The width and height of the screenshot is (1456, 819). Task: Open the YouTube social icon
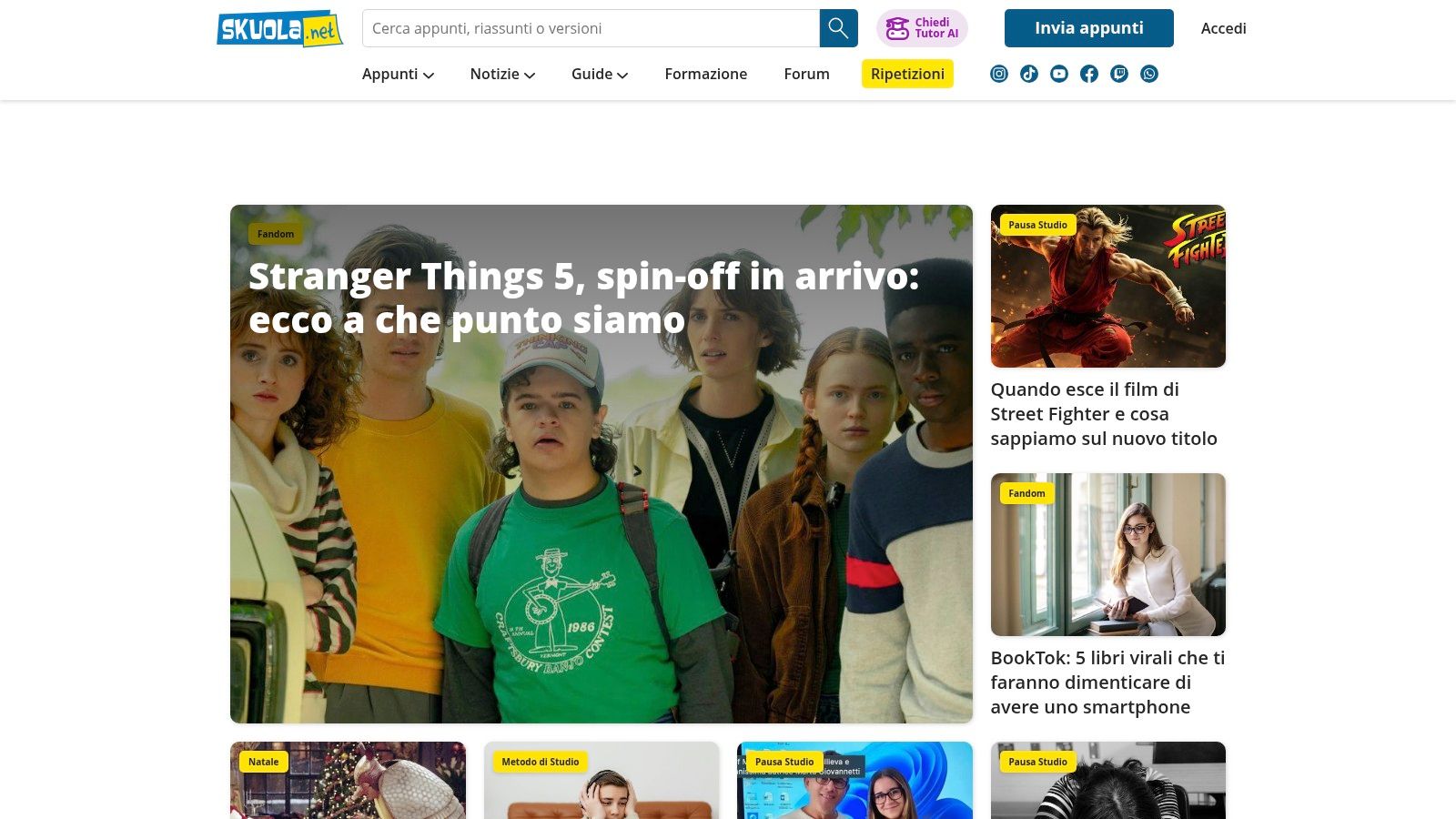[x=1059, y=74]
